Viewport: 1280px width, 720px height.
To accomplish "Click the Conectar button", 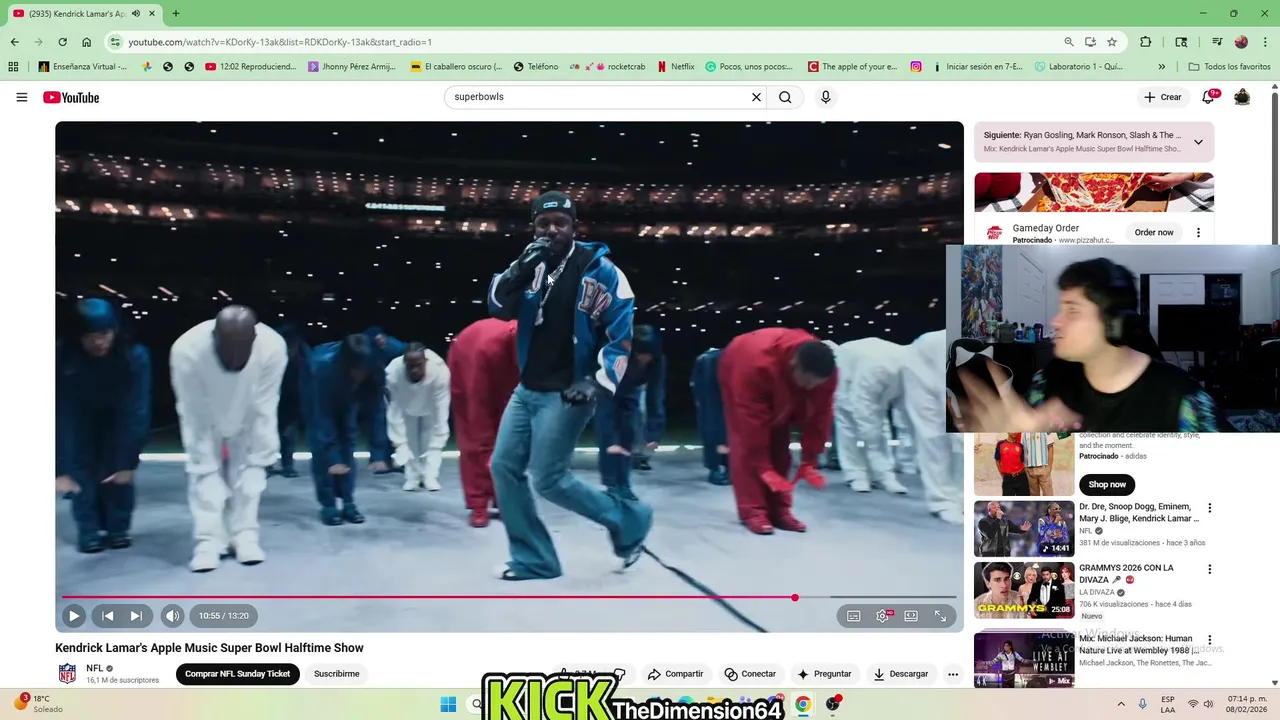I will (750, 674).
